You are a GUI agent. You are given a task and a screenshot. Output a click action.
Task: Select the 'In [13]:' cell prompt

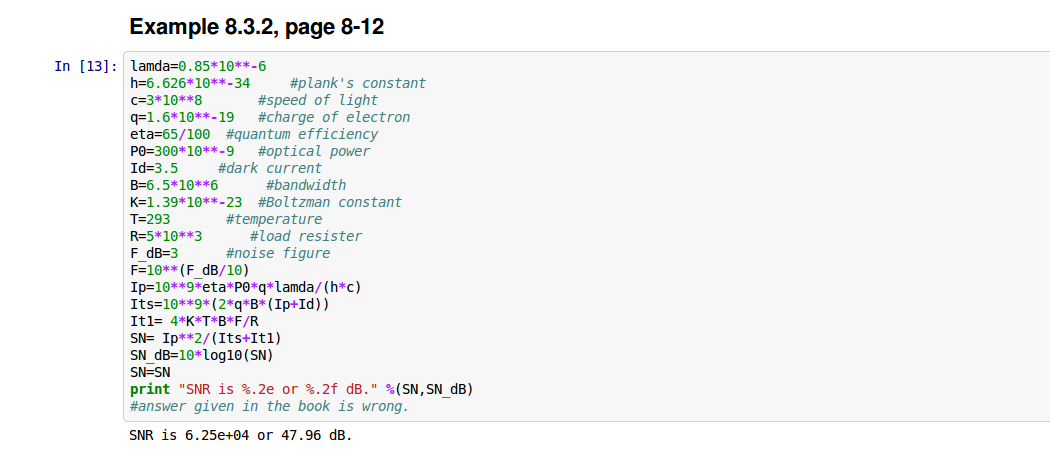85,67
